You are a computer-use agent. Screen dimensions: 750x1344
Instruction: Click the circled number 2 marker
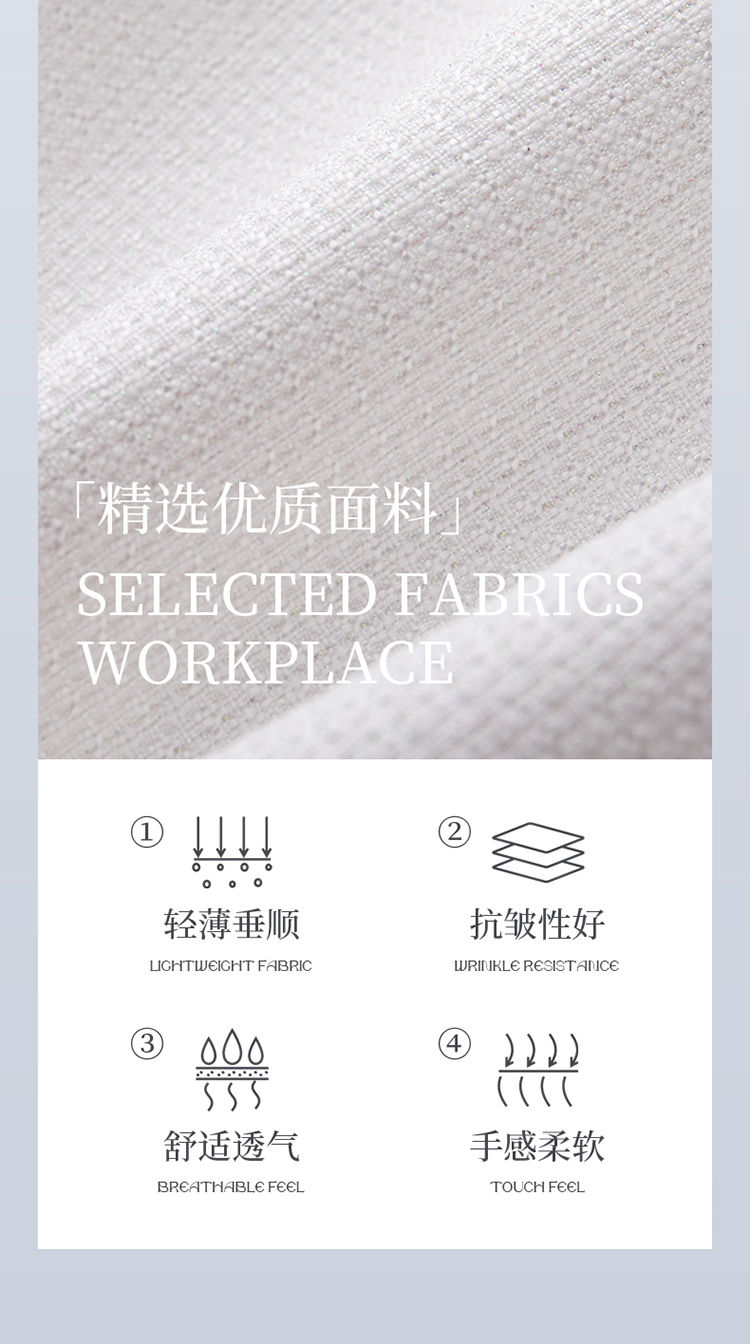pyautogui.click(x=454, y=832)
